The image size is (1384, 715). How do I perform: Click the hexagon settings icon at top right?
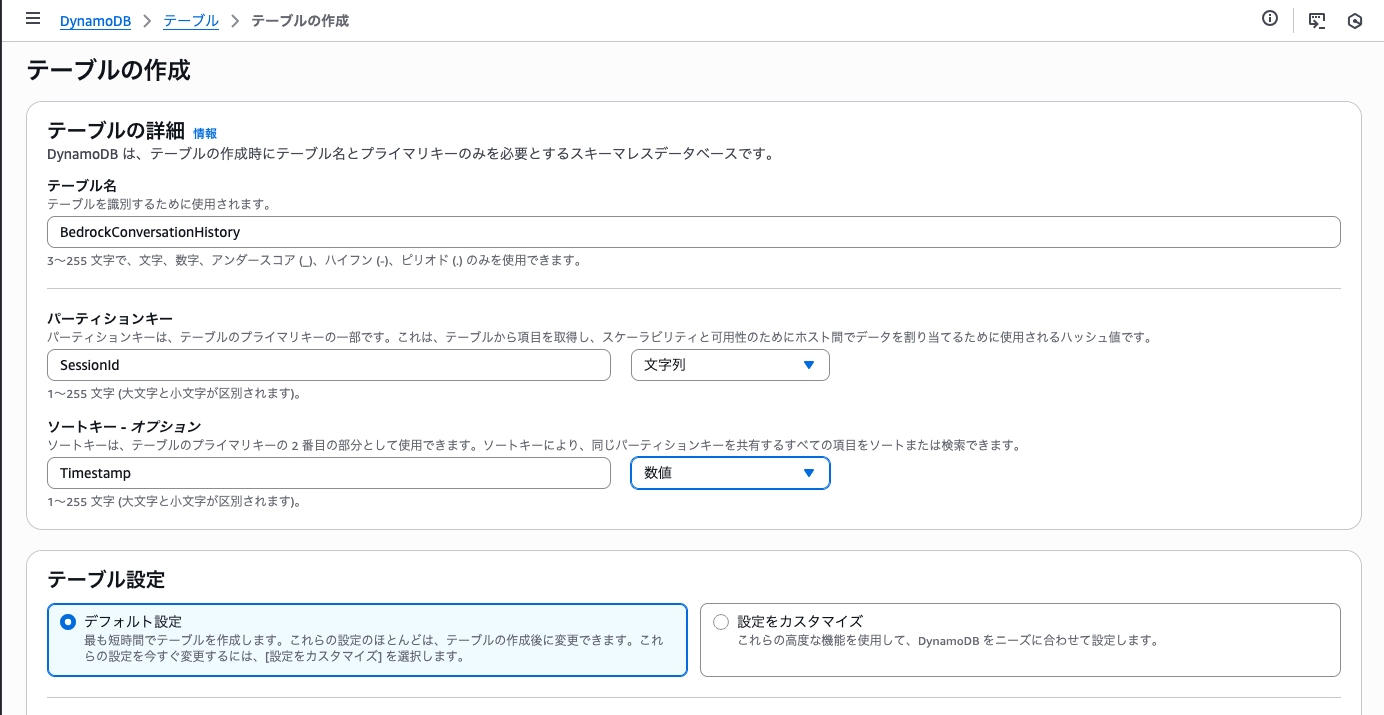pyautogui.click(x=1355, y=20)
